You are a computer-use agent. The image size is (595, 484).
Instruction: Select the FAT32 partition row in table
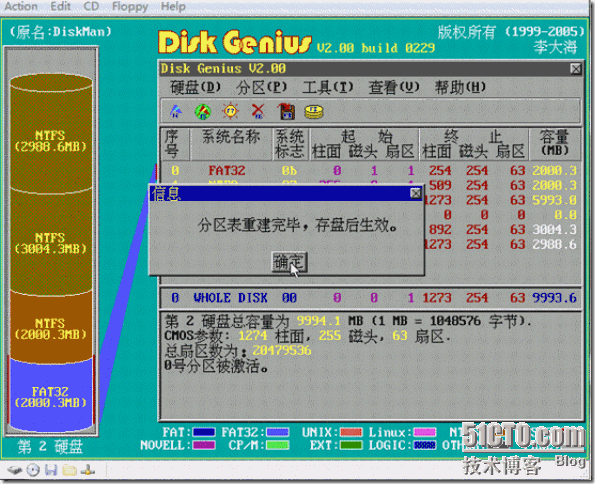(370, 170)
